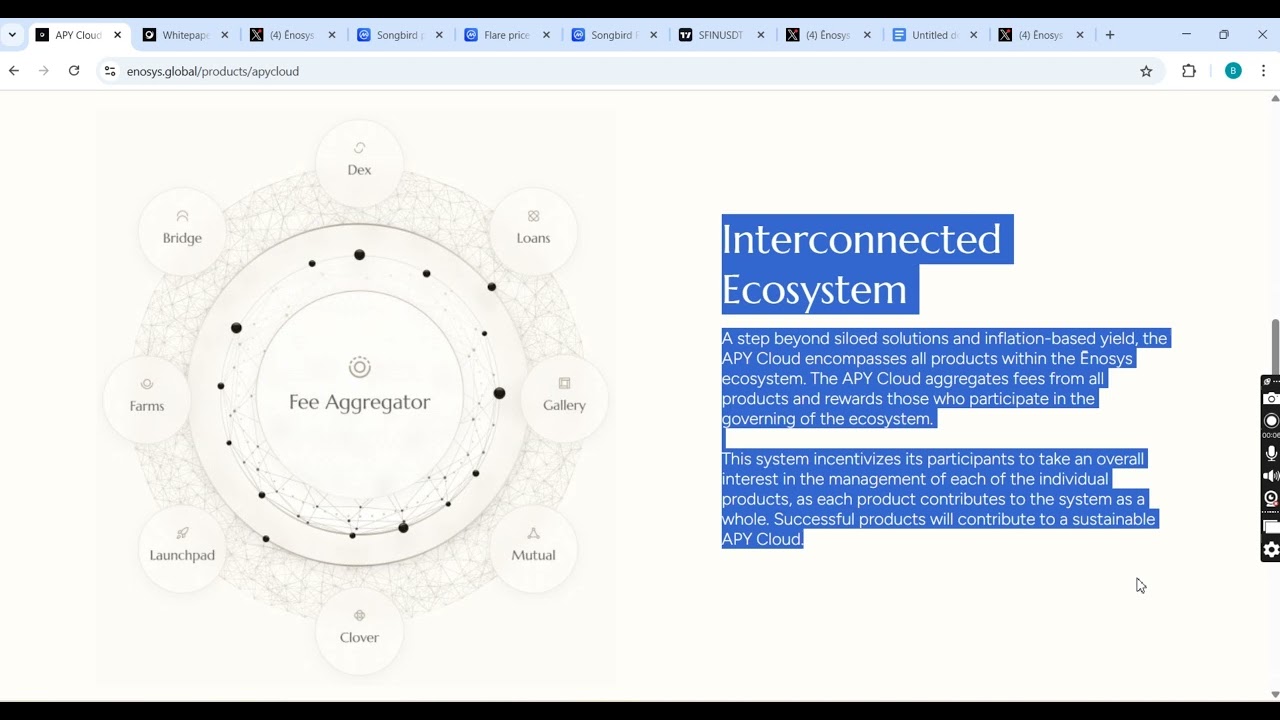Open the Extensions puzzle icon
1280x720 pixels.
coord(1189,71)
